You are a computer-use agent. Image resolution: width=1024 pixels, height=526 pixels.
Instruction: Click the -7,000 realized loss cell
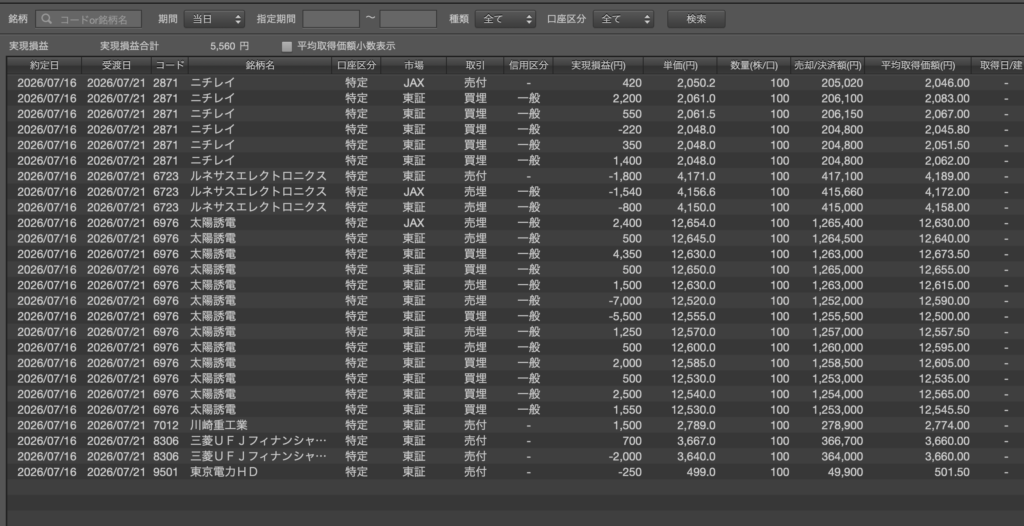point(624,301)
